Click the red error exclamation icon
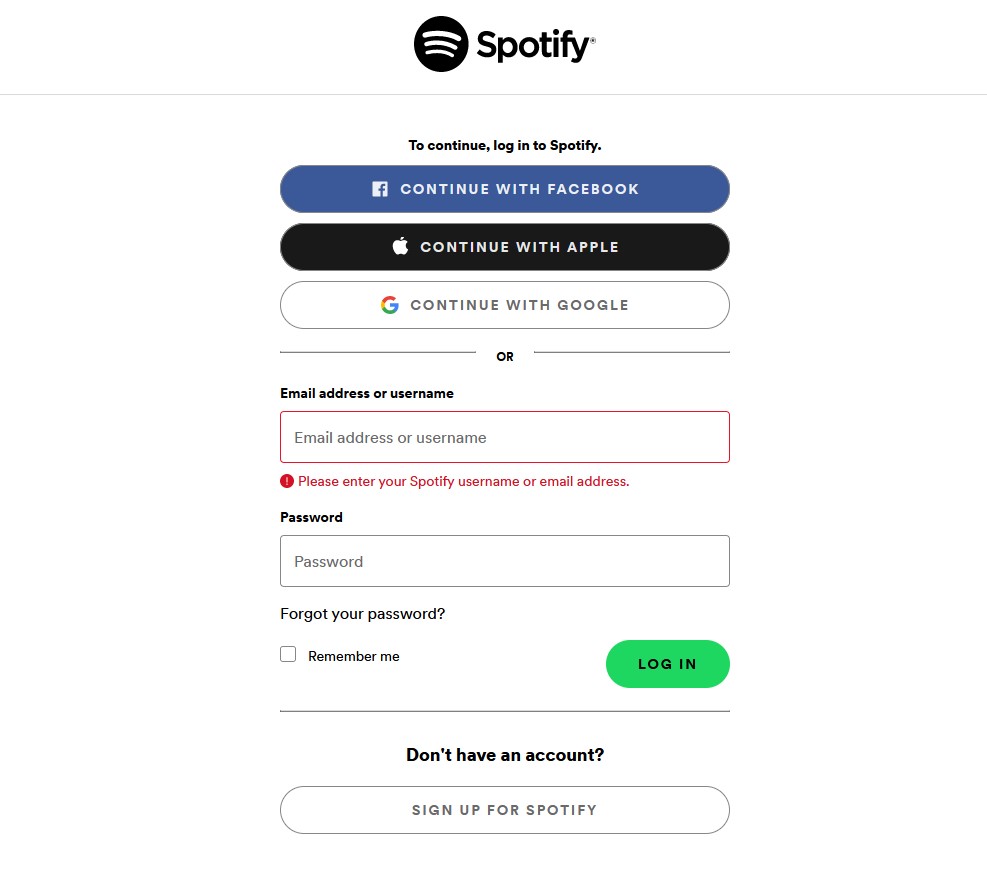 pos(287,481)
